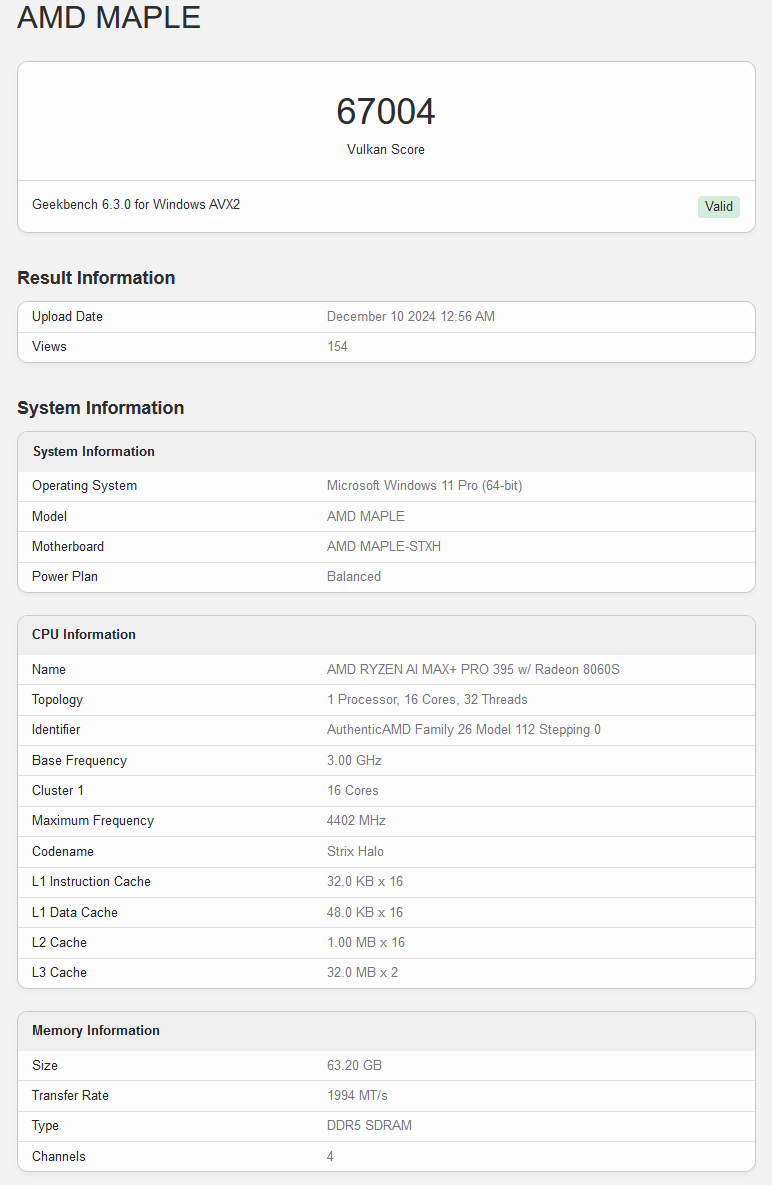This screenshot has width=772, height=1185.
Task: Select the Upload Date value December 10 2024
Action: coord(410,316)
